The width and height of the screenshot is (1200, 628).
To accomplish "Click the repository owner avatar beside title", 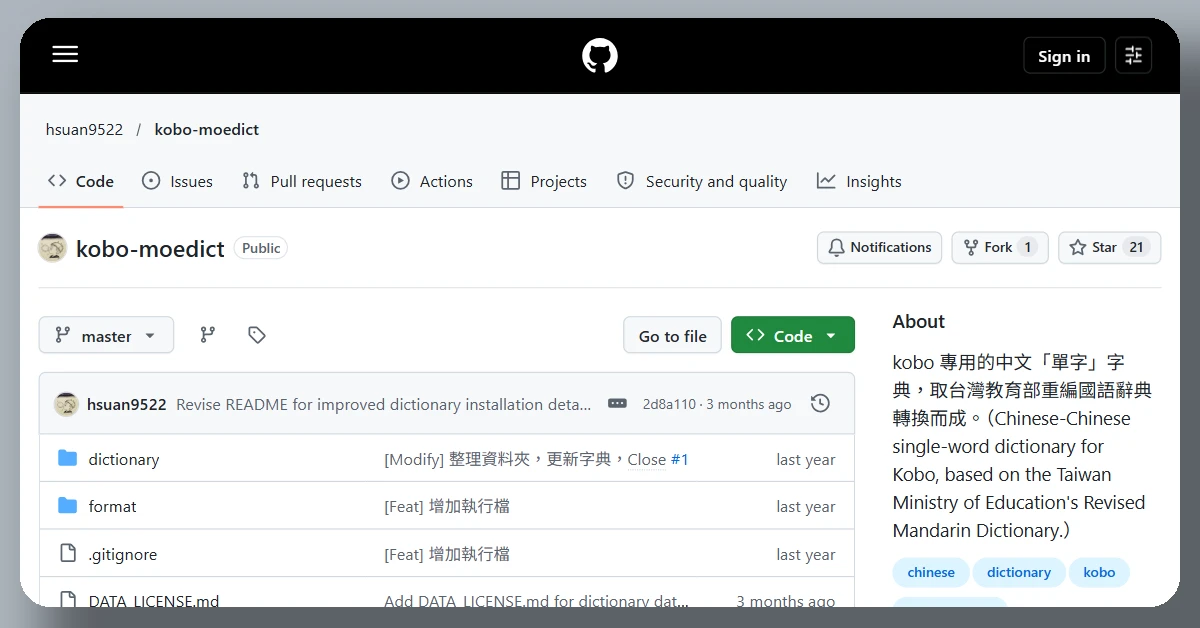I will 52,248.
